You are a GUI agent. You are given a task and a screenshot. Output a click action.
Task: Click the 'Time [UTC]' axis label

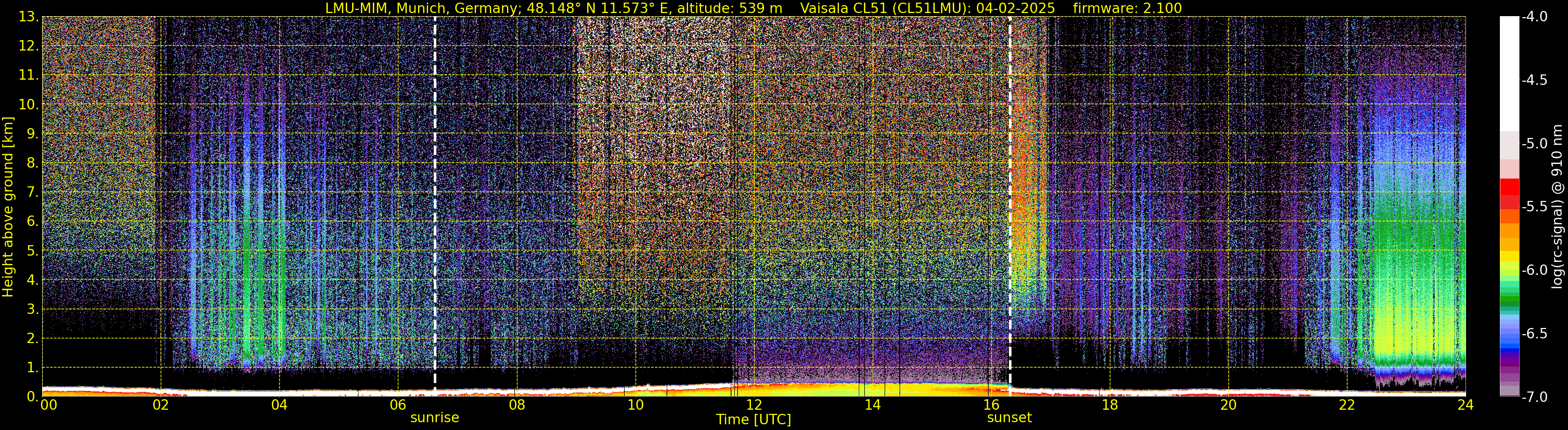(754, 420)
